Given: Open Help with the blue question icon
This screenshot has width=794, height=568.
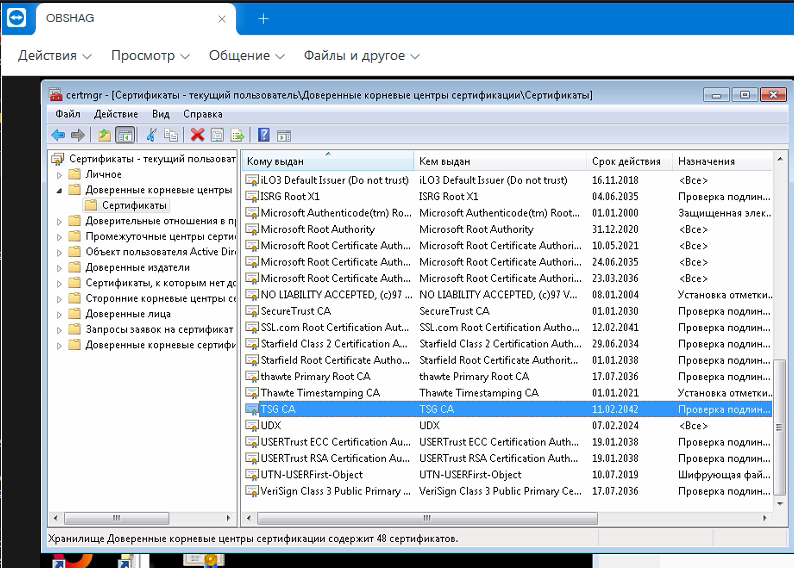Looking at the screenshot, I should (x=264, y=135).
